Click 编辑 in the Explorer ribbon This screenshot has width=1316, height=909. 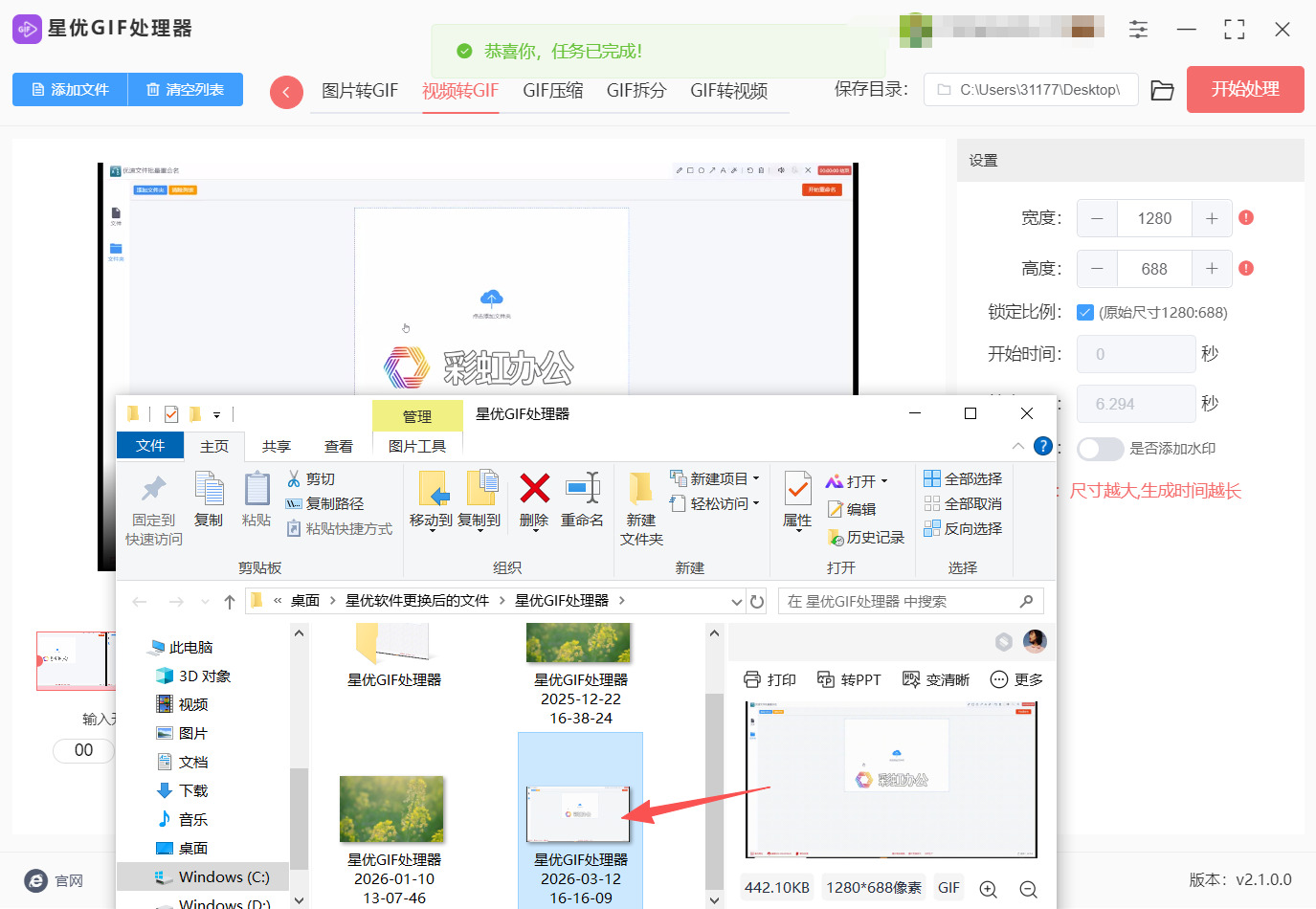(x=852, y=510)
